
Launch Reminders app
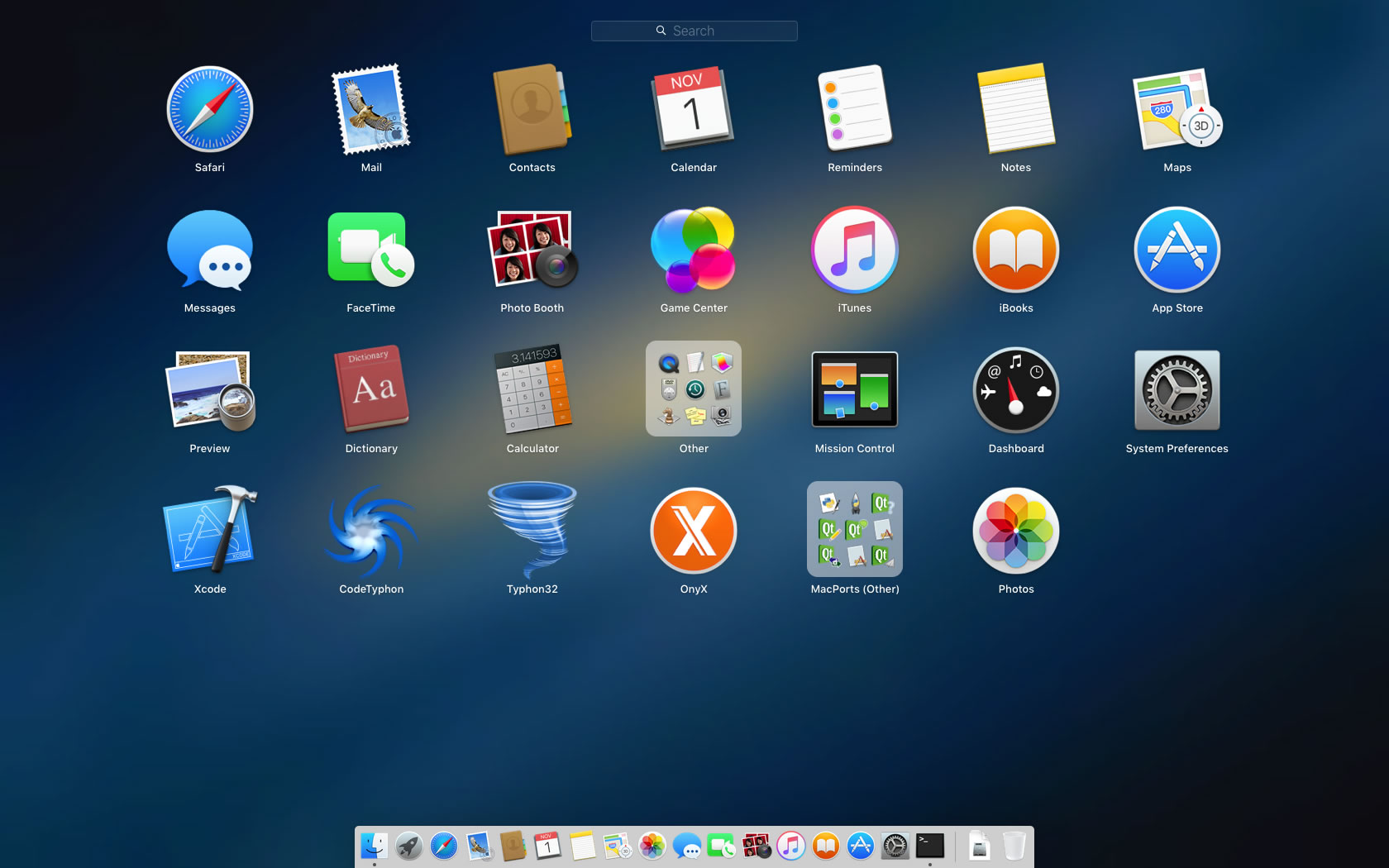(855, 109)
